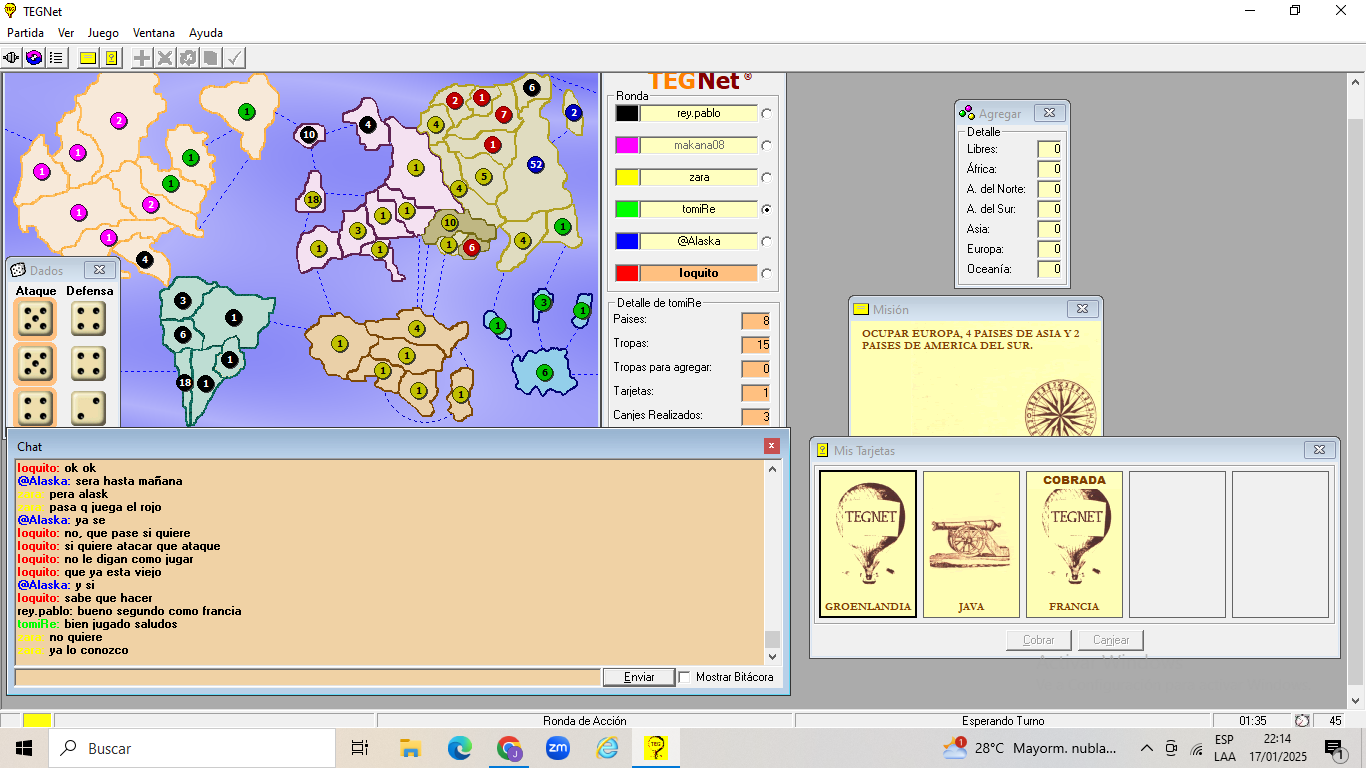Image resolution: width=1366 pixels, height=768 pixels.
Task: Close the Dados panel
Action: click(x=98, y=270)
